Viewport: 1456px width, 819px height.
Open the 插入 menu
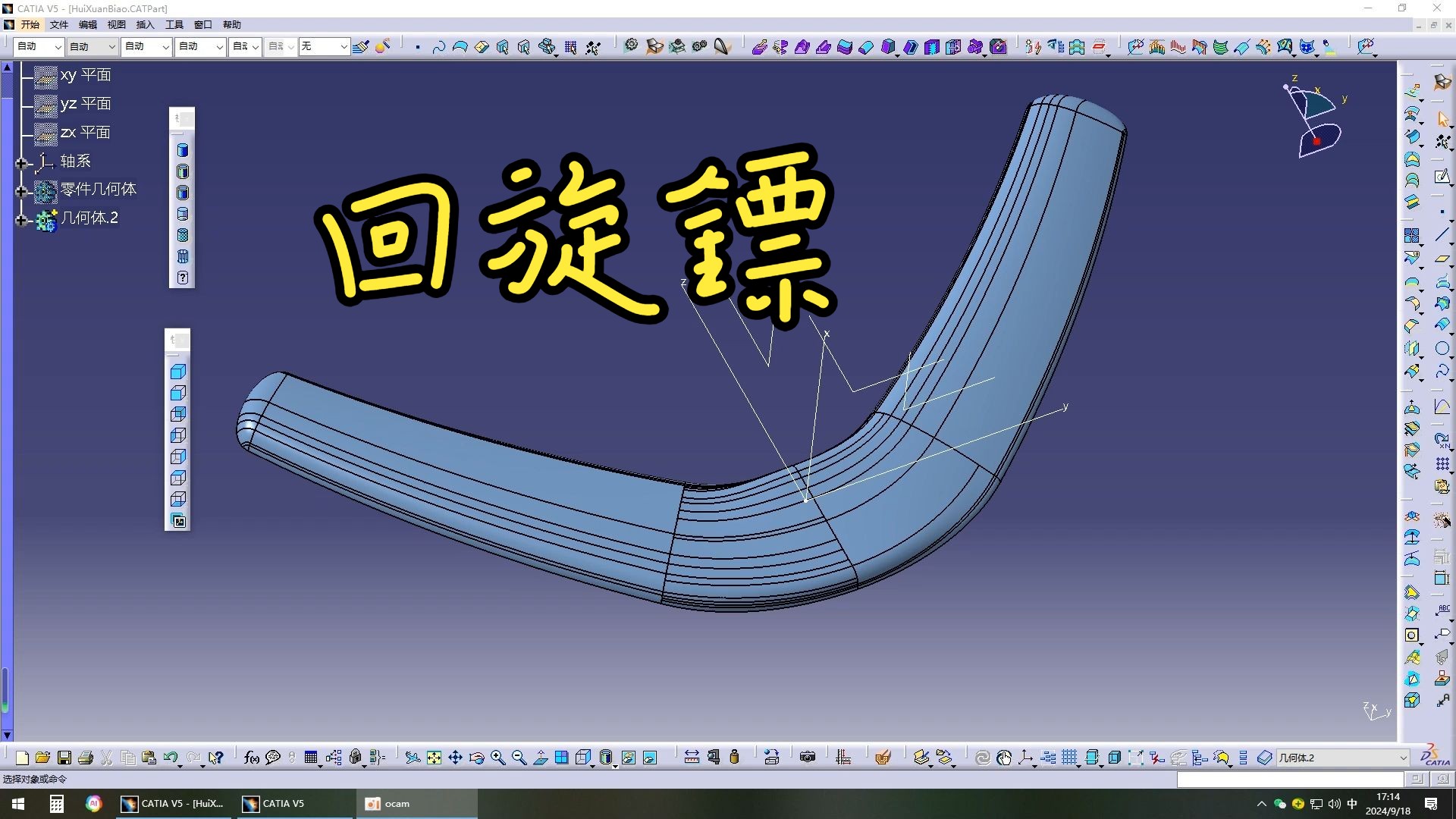[144, 24]
